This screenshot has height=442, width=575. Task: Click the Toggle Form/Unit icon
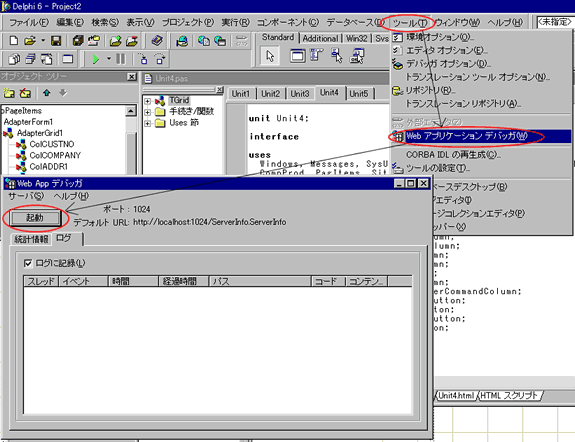coord(46,59)
